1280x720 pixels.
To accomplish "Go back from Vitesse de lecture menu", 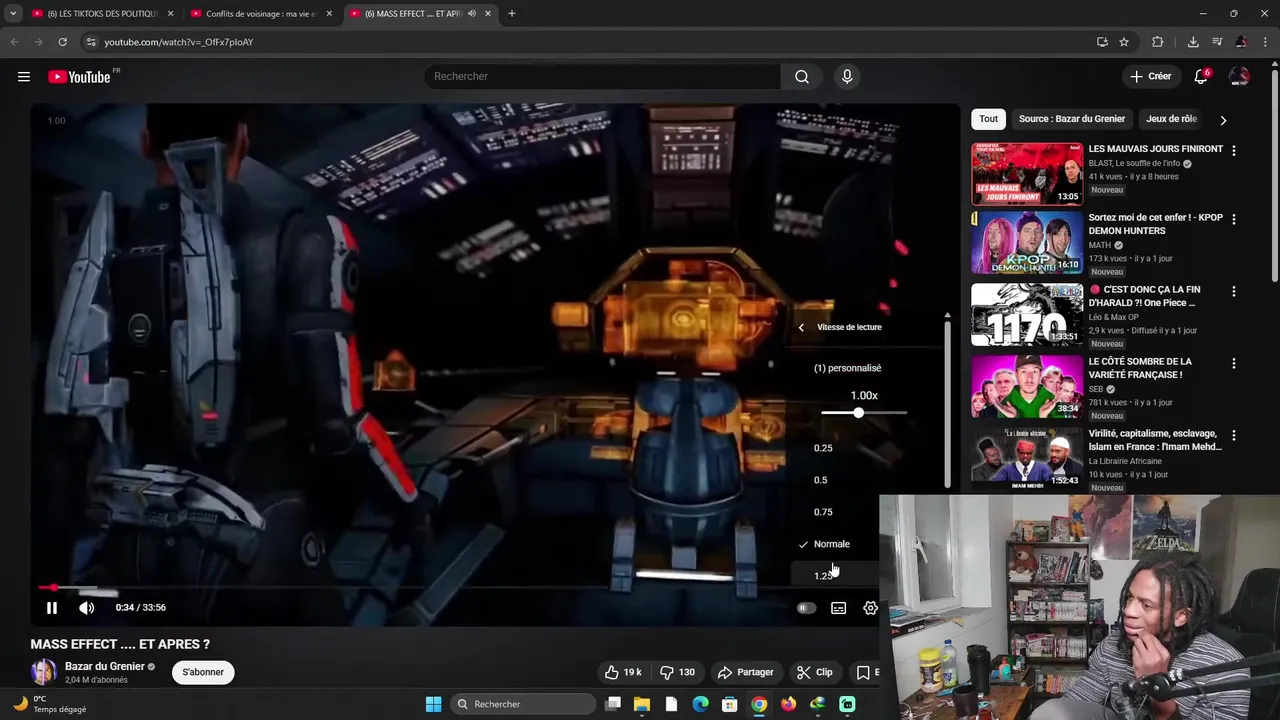I will tap(801, 327).
